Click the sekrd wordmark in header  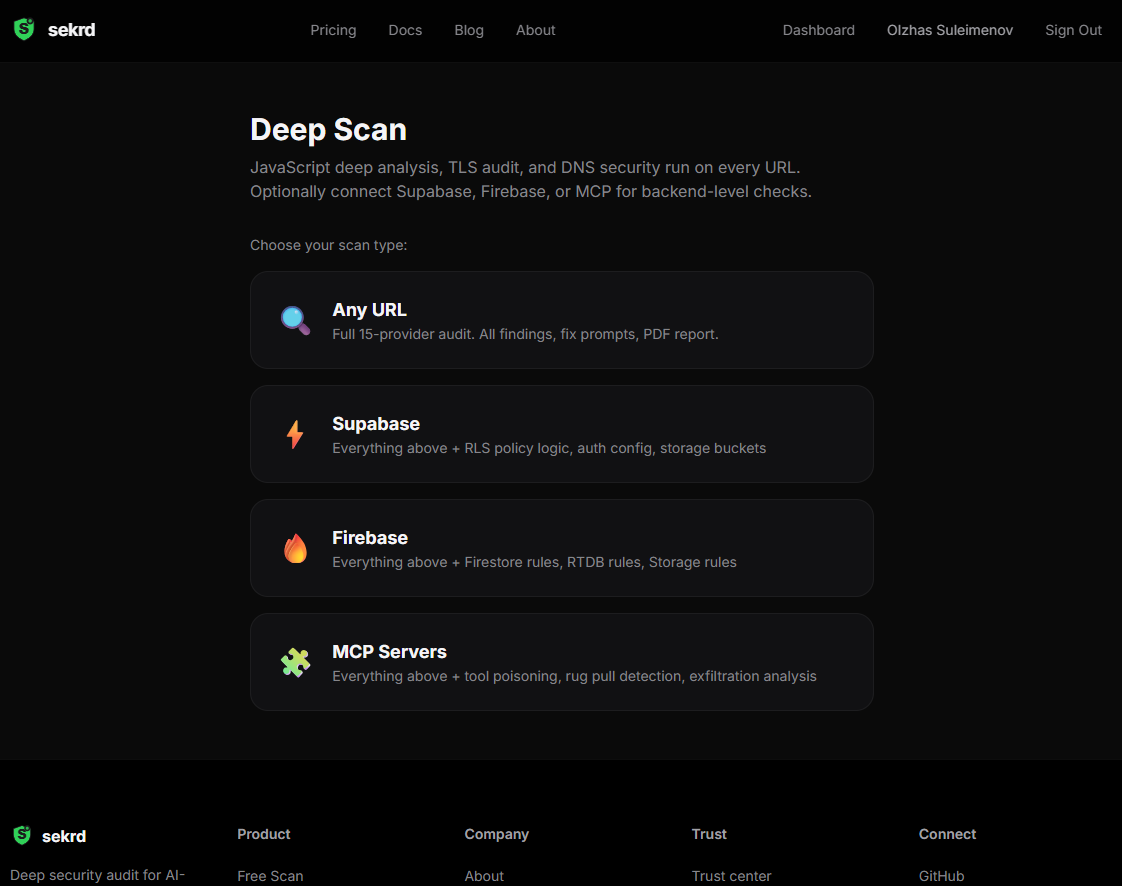(72, 30)
